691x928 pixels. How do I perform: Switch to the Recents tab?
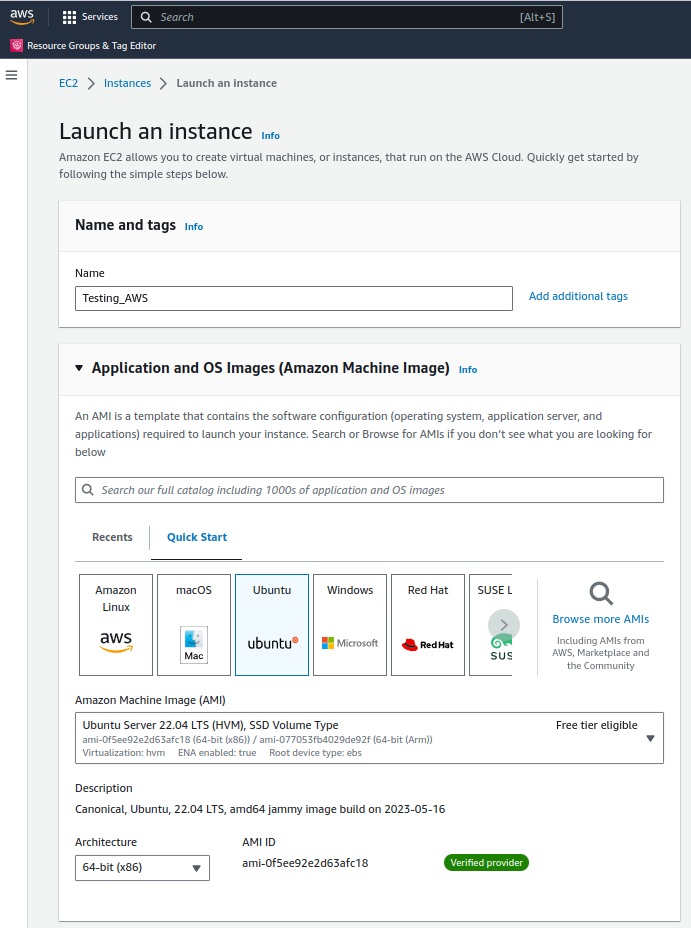pyautogui.click(x=112, y=537)
